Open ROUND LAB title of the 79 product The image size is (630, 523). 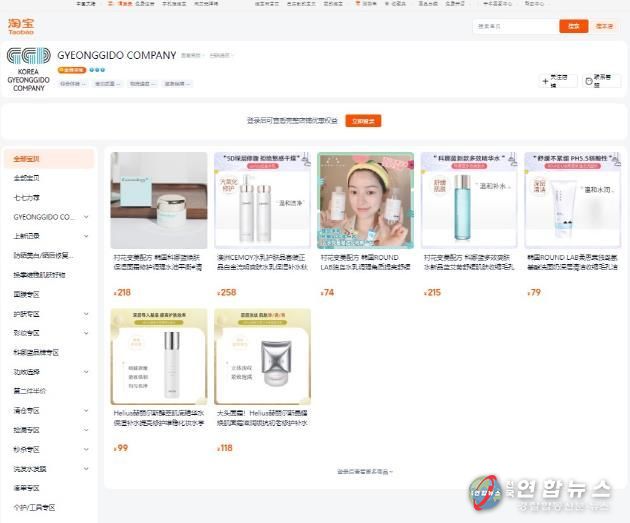(573, 262)
